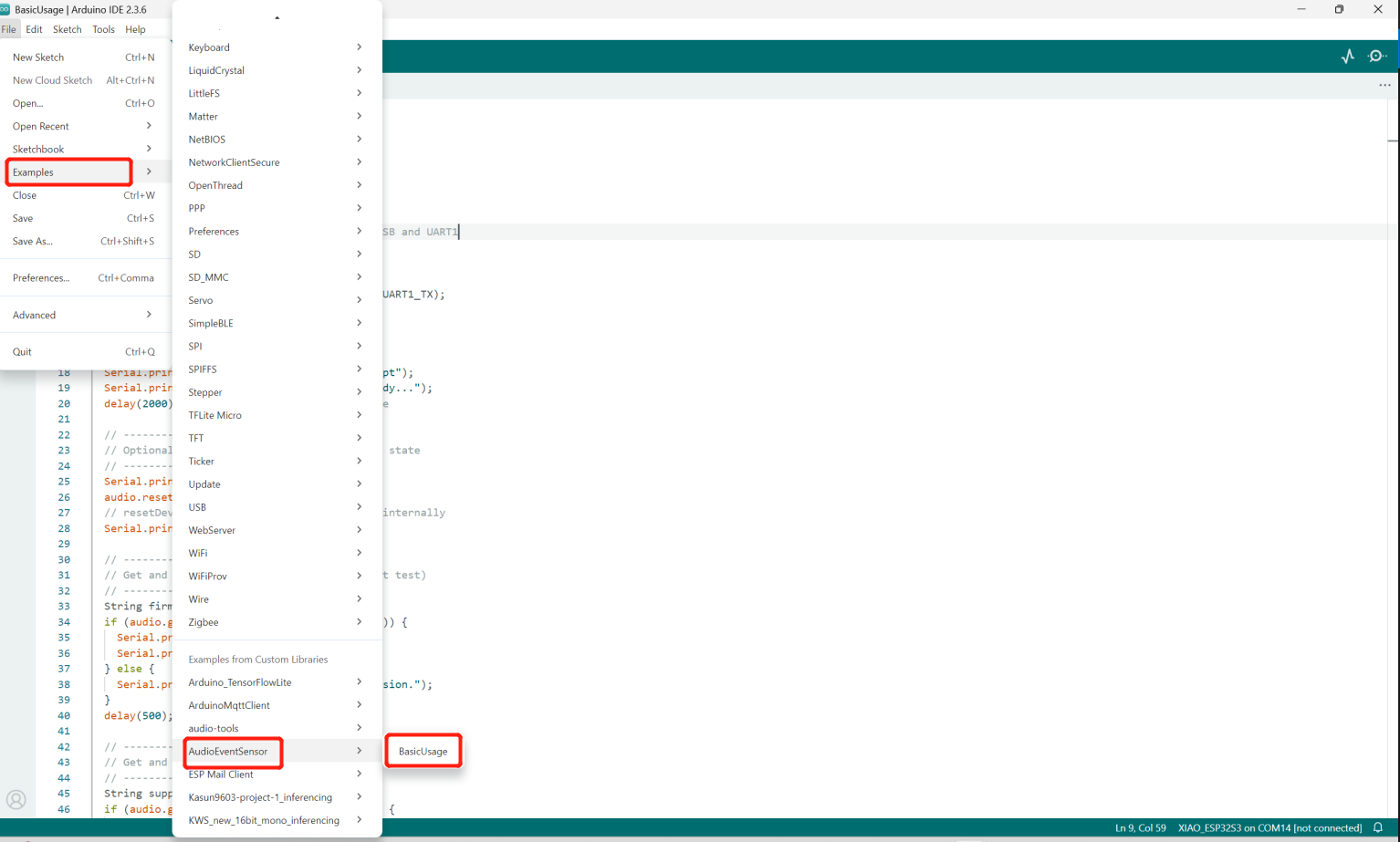This screenshot has height=842, width=1400.
Task: Click the user account icon in sidebar
Action: 16,800
